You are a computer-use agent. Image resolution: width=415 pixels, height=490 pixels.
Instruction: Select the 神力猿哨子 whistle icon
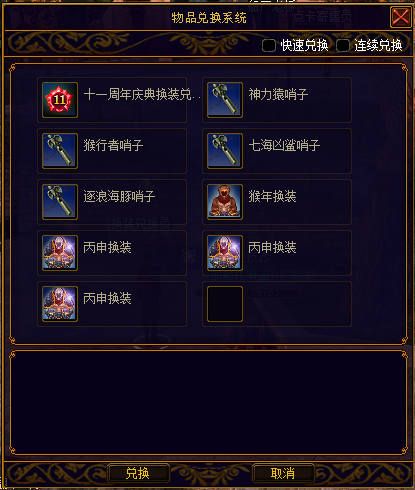tap(225, 100)
